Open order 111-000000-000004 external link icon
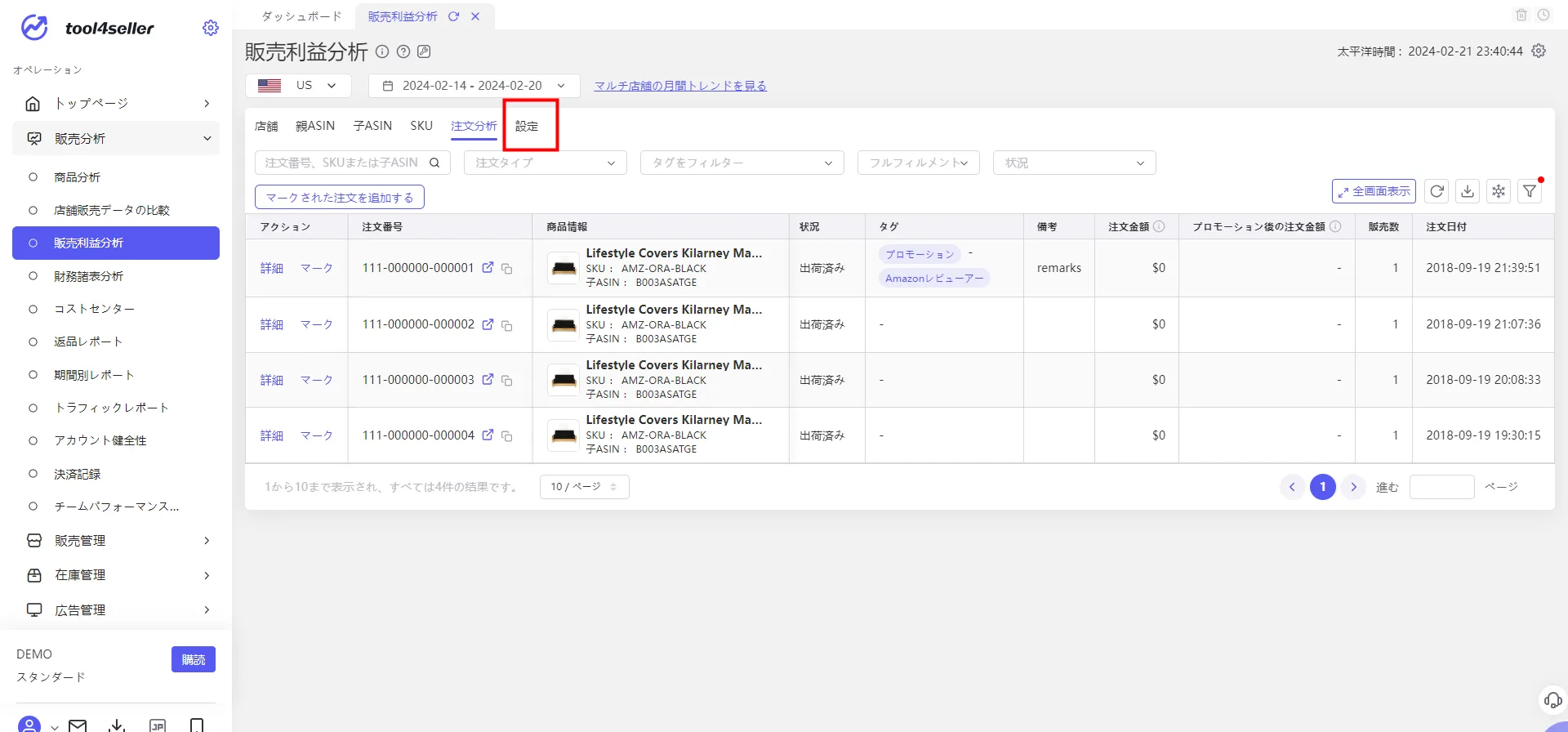The width and height of the screenshot is (1568, 732). tap(488, 435)
